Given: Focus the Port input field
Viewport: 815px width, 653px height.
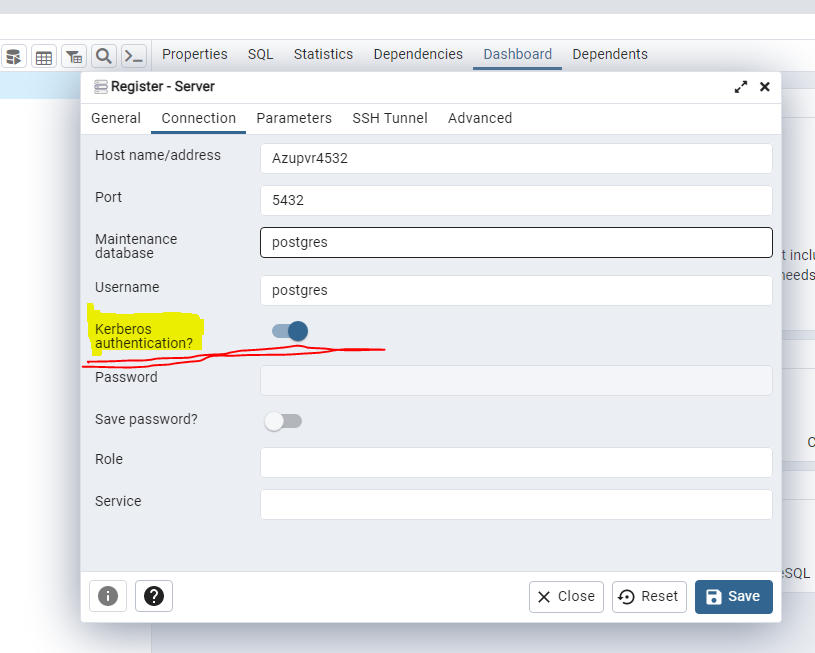Looking at the screenshot, I should 516,200.
